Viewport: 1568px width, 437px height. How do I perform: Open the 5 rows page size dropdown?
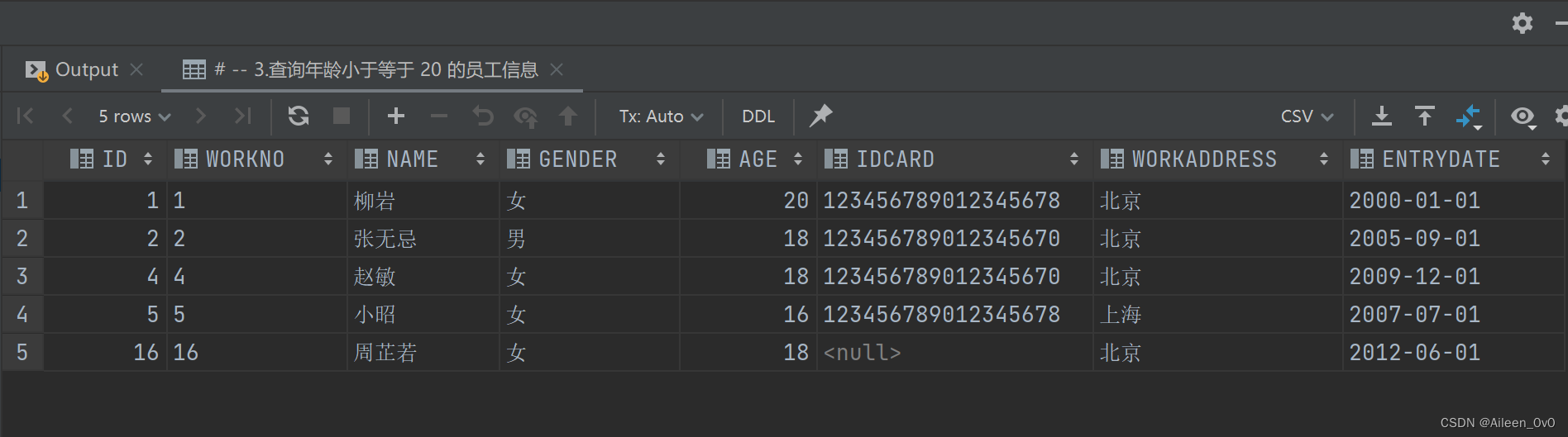pyautogui.click(x=134, y=116)
